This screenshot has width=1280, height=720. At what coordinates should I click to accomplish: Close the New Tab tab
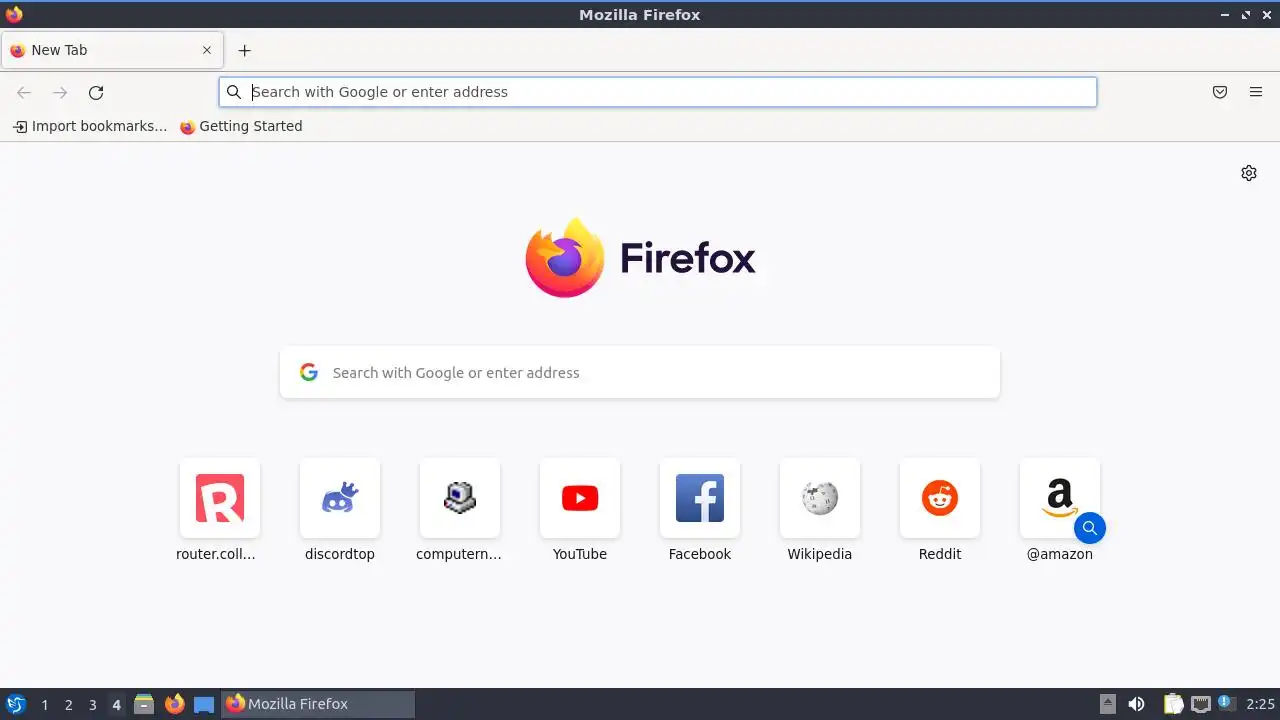[x=207, y=50]
